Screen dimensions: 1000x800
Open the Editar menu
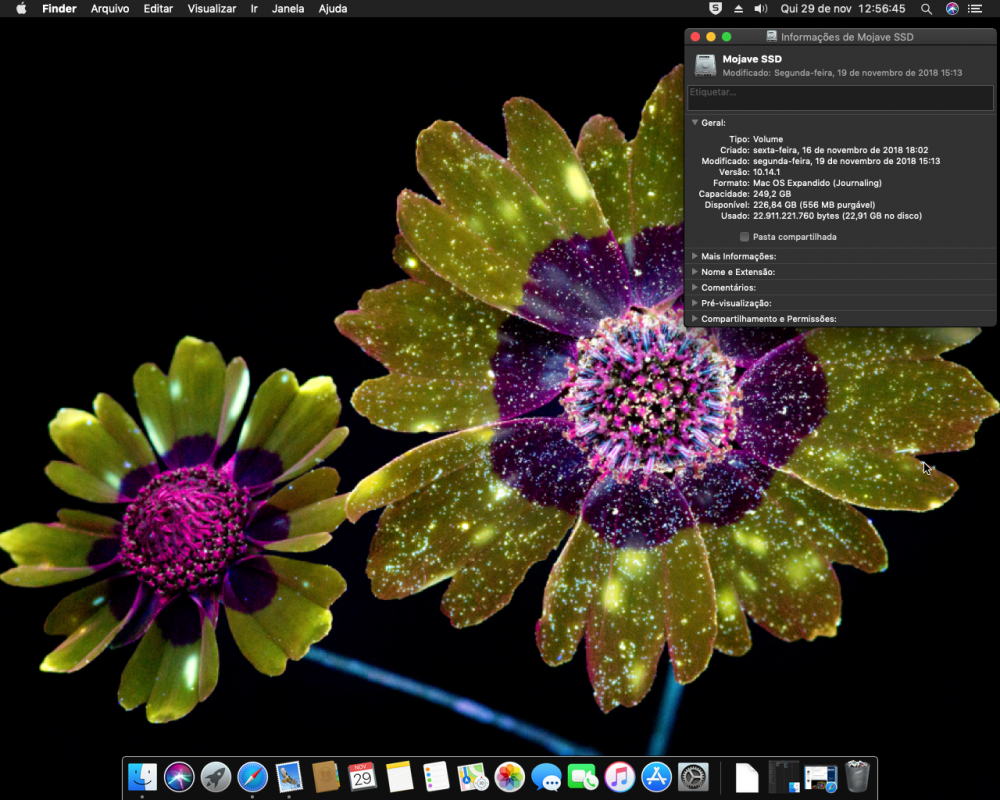(158, 9)
